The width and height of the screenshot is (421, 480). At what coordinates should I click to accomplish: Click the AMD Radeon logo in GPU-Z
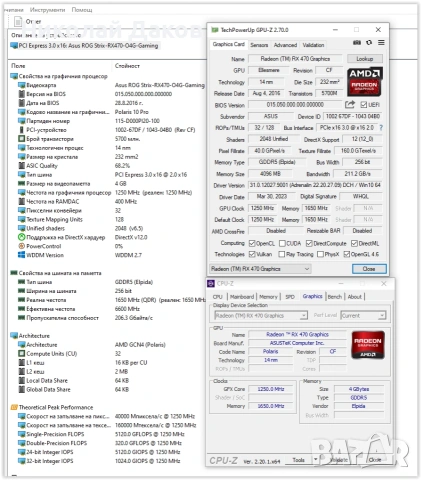pos(365,82)
